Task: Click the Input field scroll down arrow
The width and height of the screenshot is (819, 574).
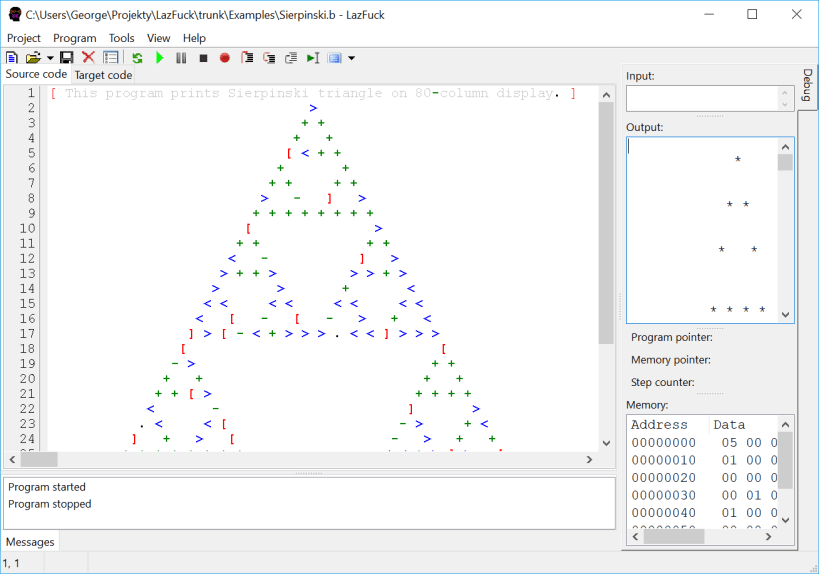Action: pos(785,105)
